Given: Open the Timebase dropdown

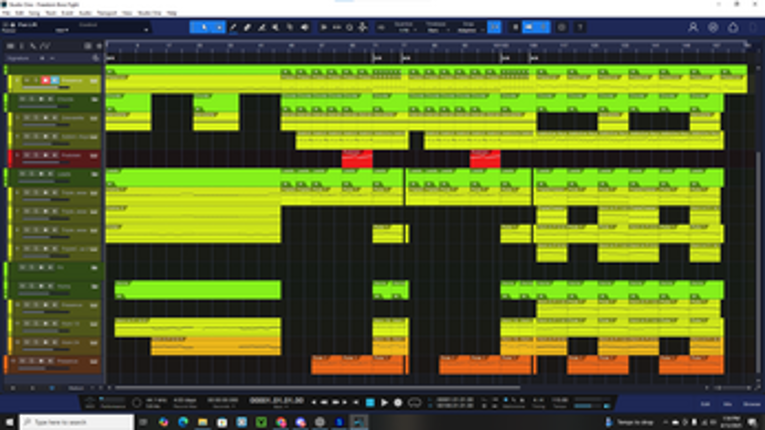Looking at the screenshot, I should point(436,28).
